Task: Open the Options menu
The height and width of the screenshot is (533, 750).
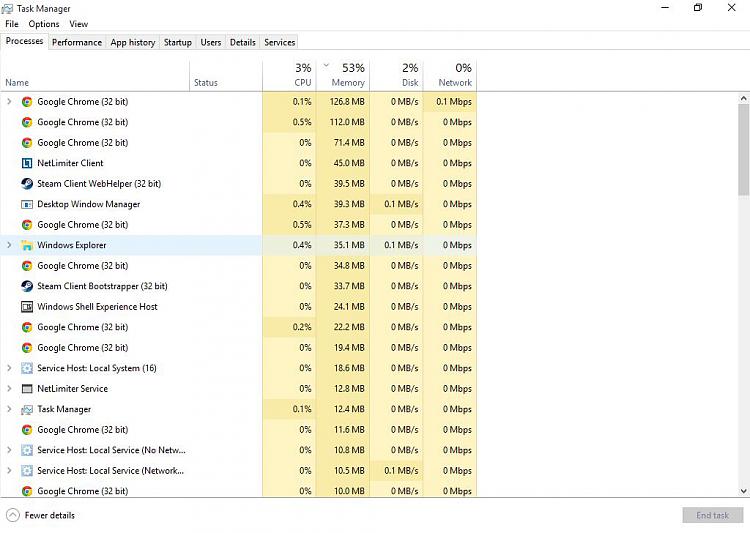Action: coord(44,24)
